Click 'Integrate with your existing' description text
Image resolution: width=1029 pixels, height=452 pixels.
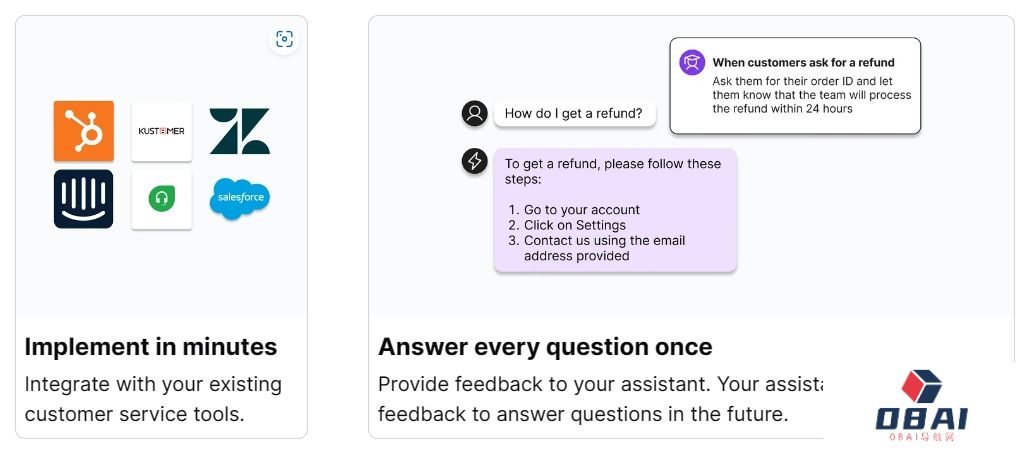153,384
